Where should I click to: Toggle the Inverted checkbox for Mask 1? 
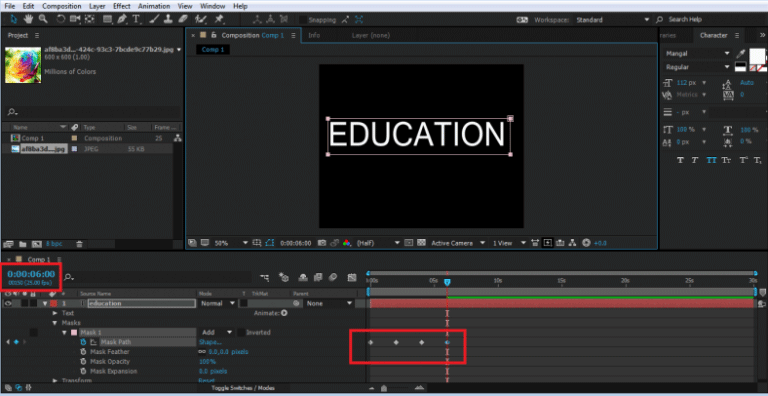pos(241,332)
